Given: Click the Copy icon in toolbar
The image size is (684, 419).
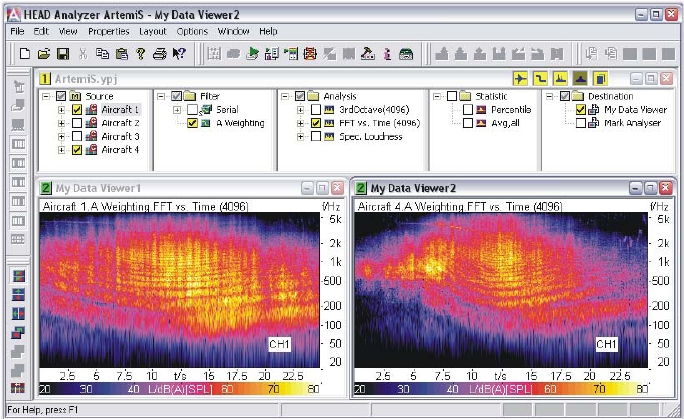Looking at the screenshot, I should point(102,54).
